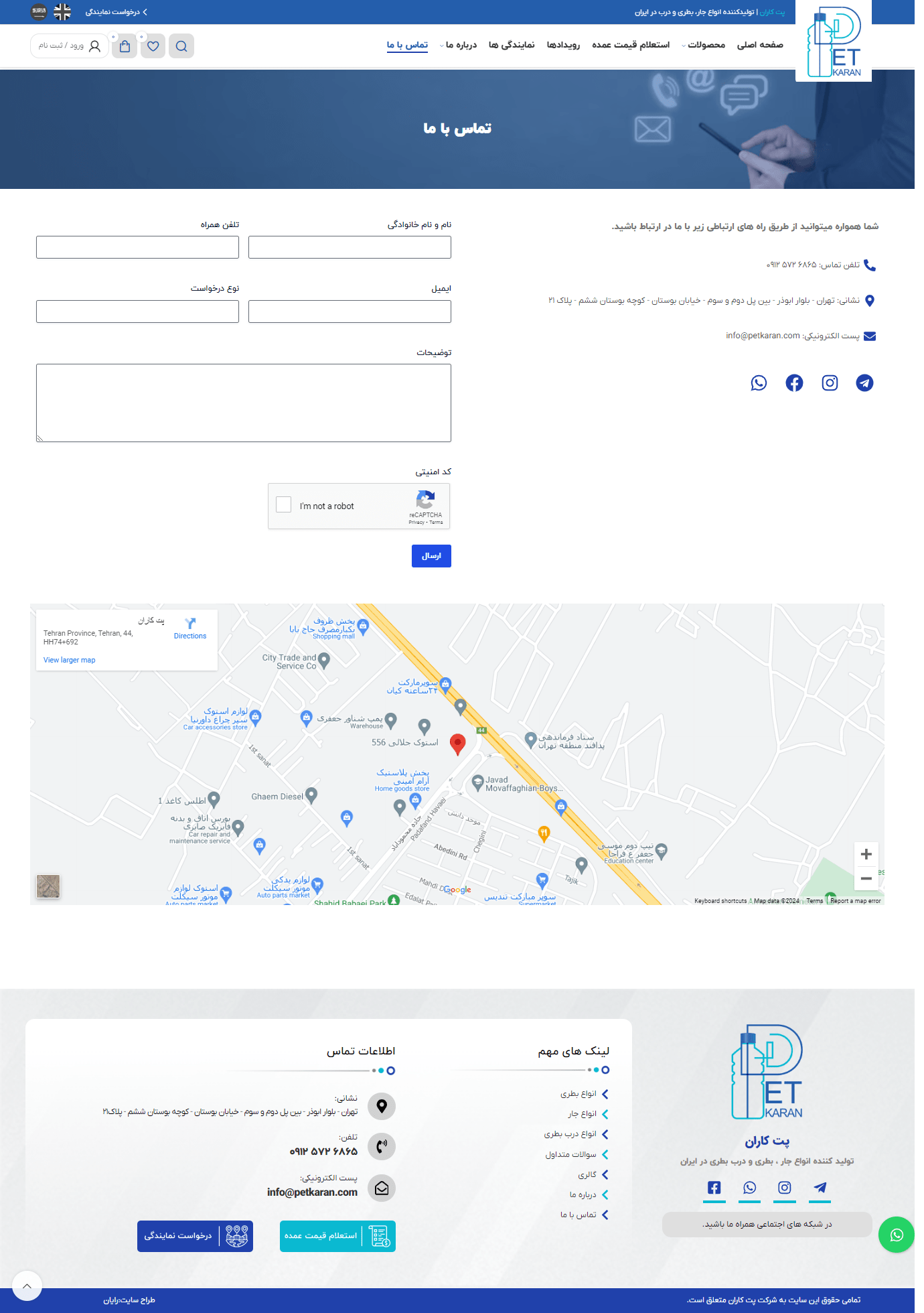Open the map Terms link
The height and width of the screenshot is (1313, 924).
815,901
